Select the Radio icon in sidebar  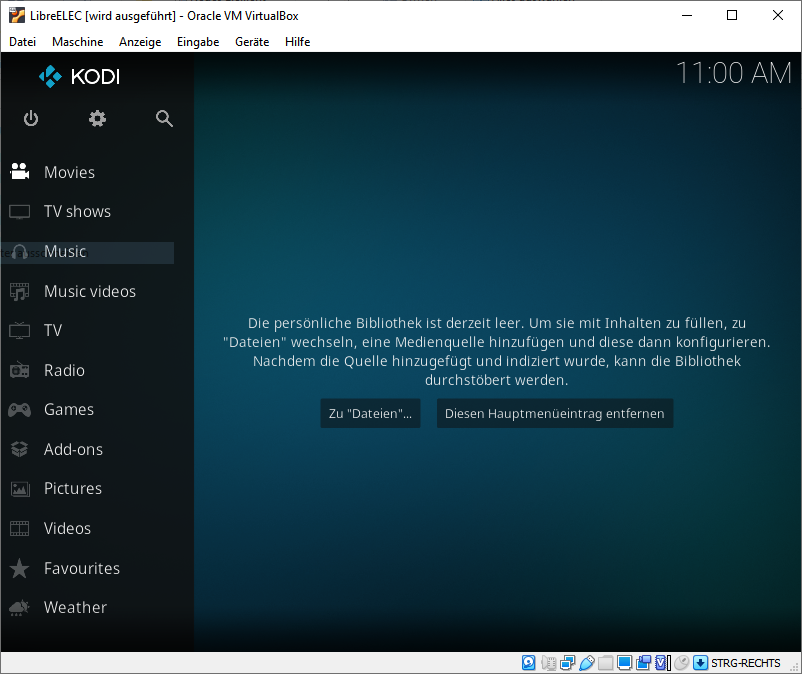[19, 370]
